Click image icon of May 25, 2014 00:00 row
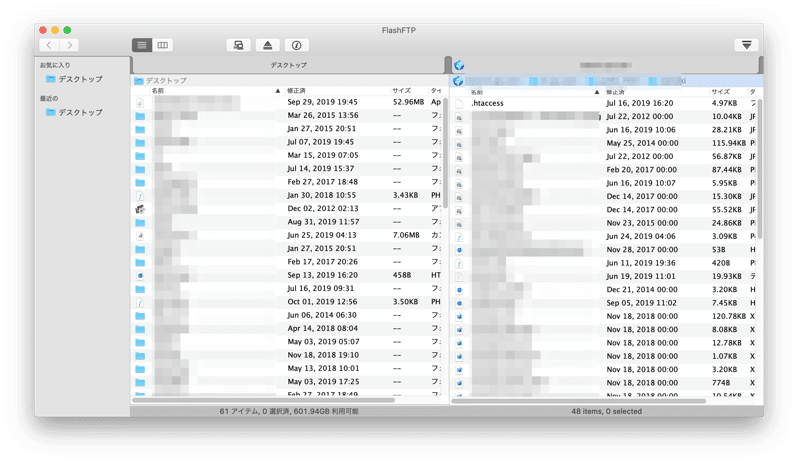The width and height of the screenshot is (798, 462). tap(459, 144)
